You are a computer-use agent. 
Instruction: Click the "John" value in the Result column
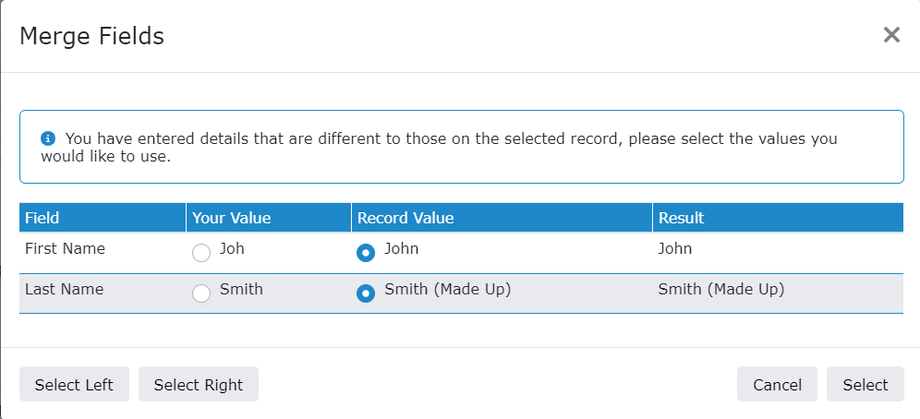pyautogui.click(x=675, y=249)
